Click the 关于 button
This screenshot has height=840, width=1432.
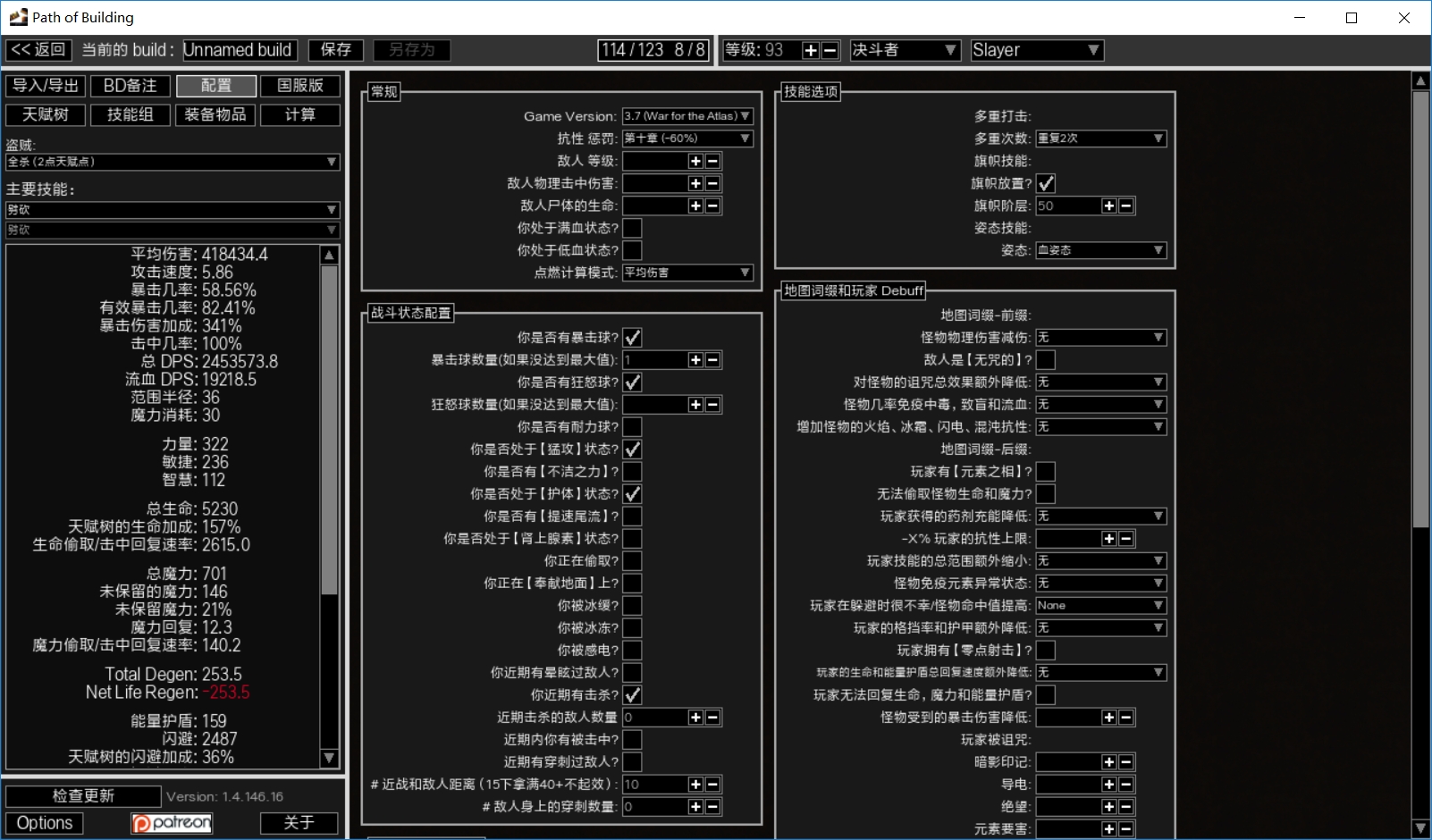point(299,823)
